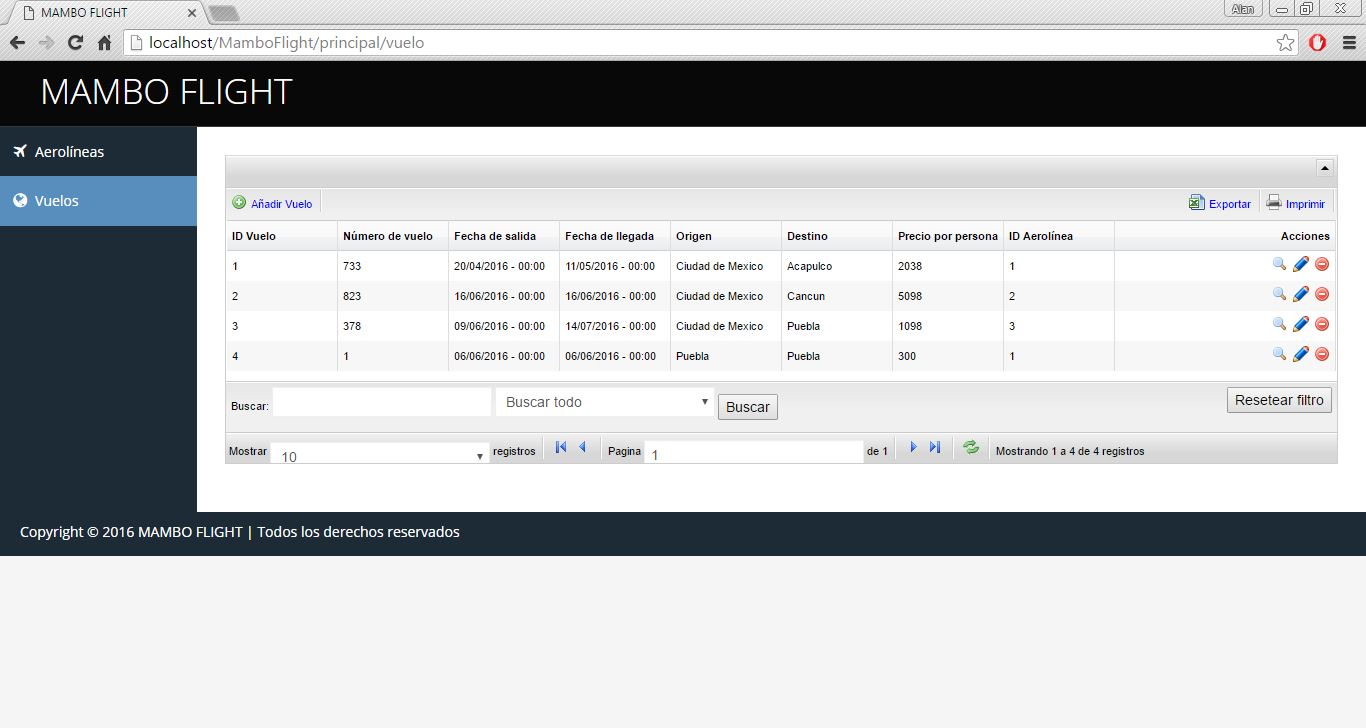This screenshot has height=728, width=1366.
Task: Click the Buscar button
Action: 748,407
